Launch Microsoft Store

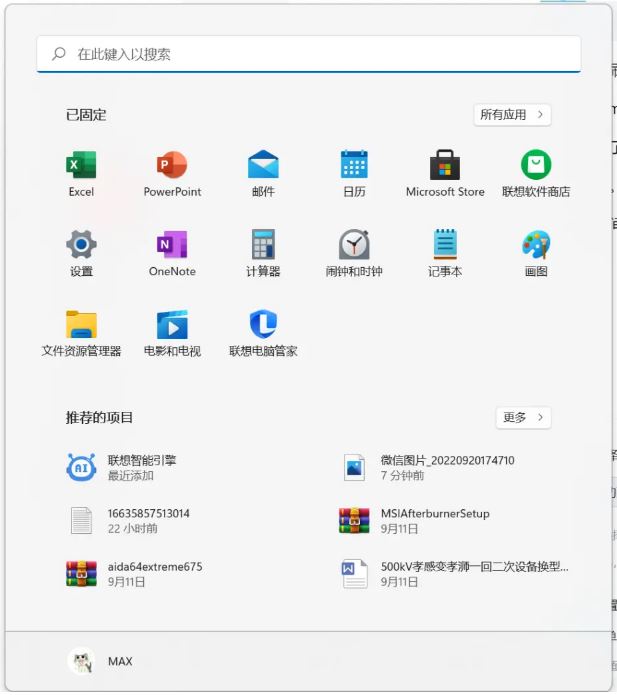tap(445, 174)
